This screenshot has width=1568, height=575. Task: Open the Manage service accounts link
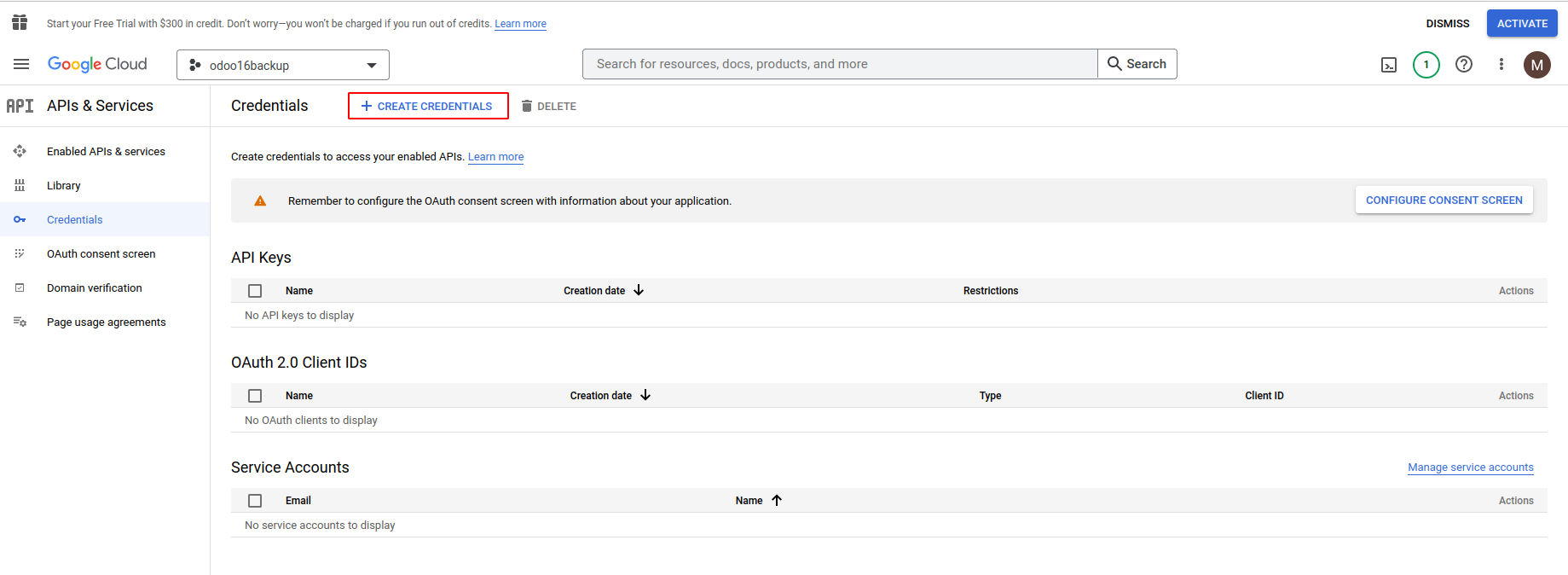(x=1470, y=468)
